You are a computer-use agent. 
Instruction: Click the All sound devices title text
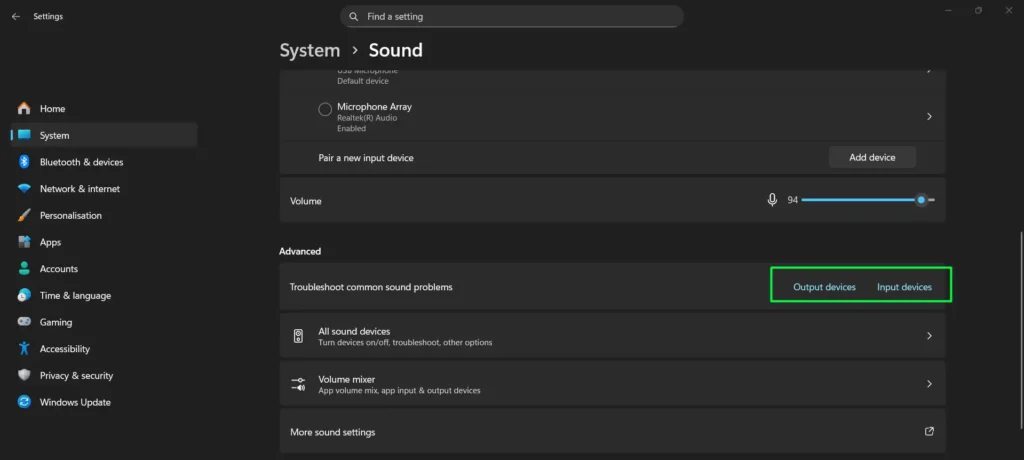pos(354,331)
